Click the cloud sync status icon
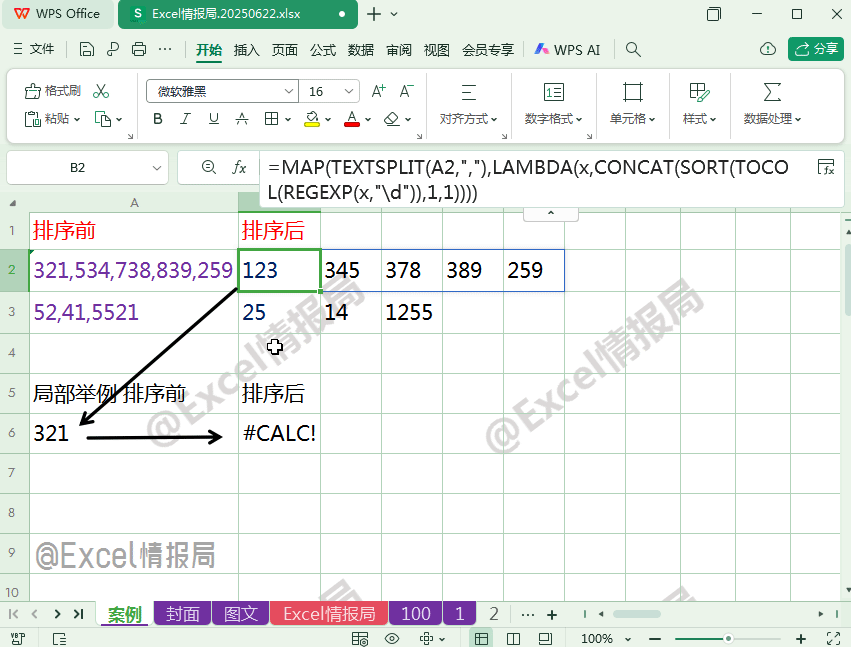 767,49
